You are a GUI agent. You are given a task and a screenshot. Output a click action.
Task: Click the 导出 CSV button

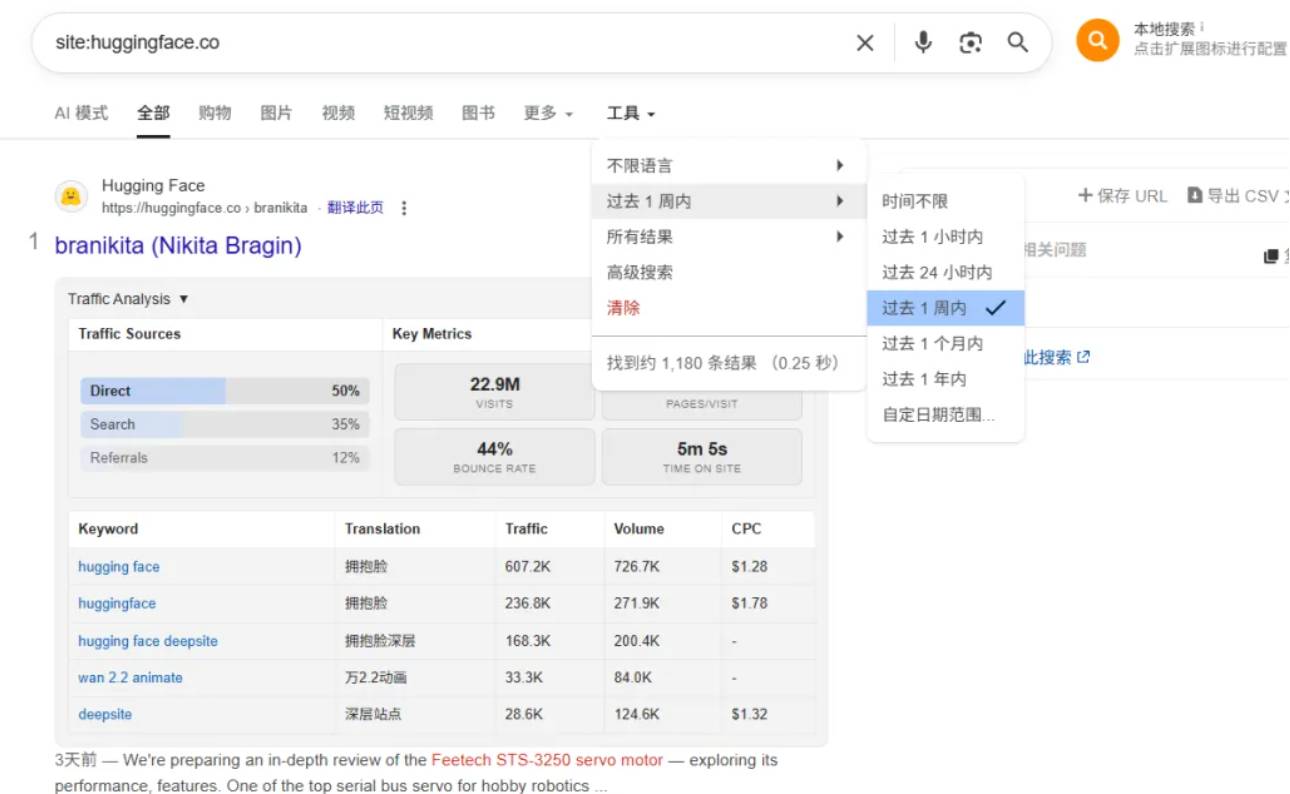1234,196
